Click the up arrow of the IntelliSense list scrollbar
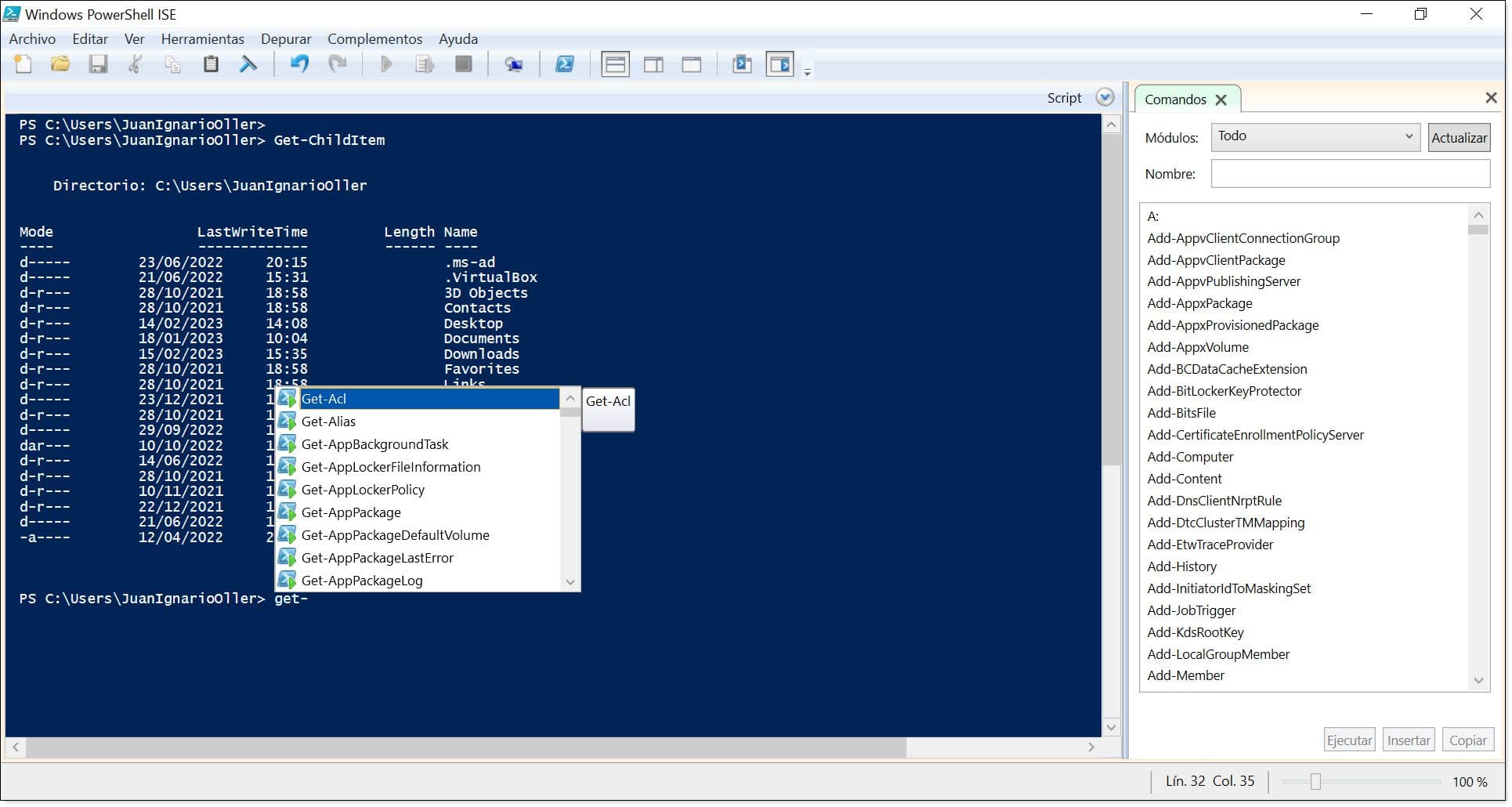 click(x=570, y=398)
